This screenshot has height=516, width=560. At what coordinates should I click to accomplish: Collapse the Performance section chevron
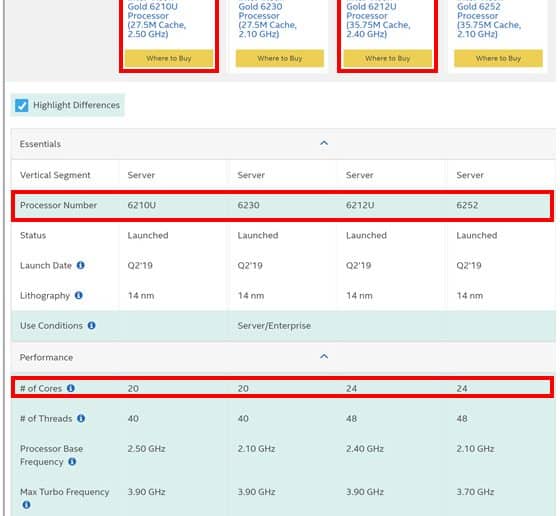[x=324, y=356]
